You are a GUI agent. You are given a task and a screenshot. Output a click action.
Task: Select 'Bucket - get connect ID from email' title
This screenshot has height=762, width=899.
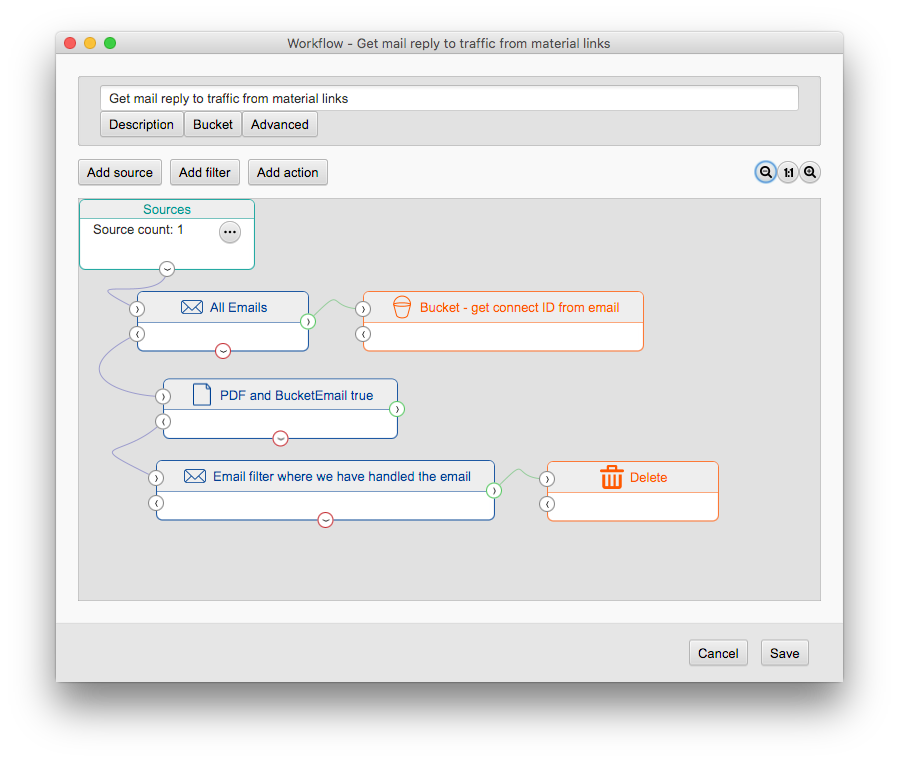(x=519, y=307)
